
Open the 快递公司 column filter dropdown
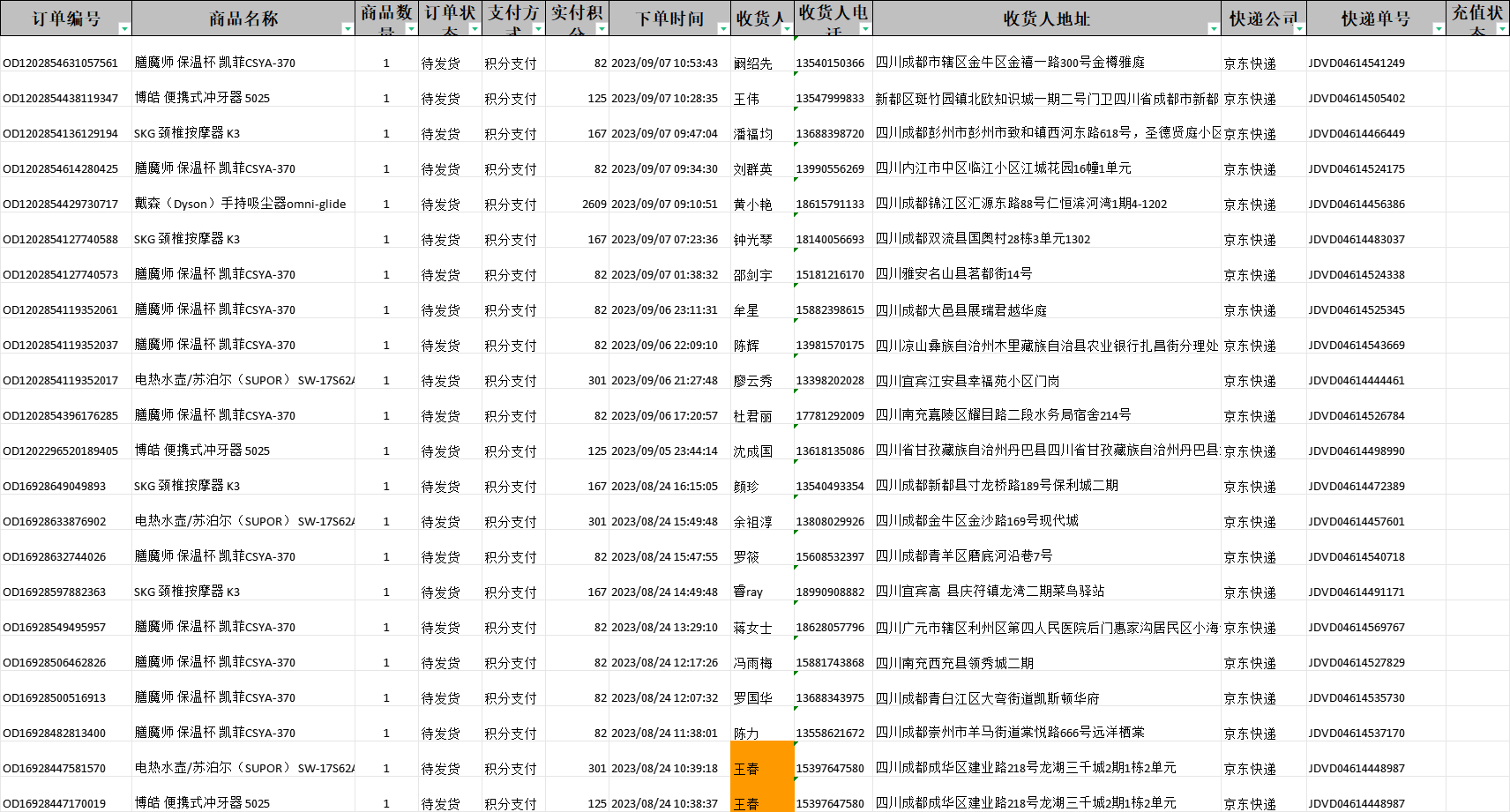[x=1299, y=29]
